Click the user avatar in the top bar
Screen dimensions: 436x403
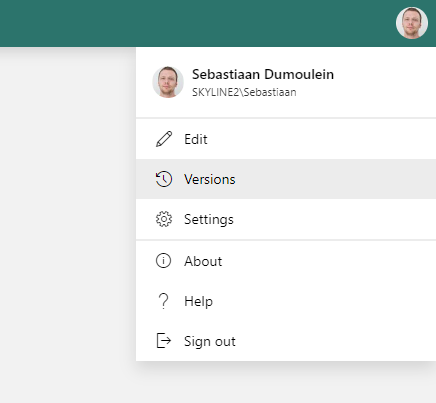pyautogui.click(x=412, y=23)
